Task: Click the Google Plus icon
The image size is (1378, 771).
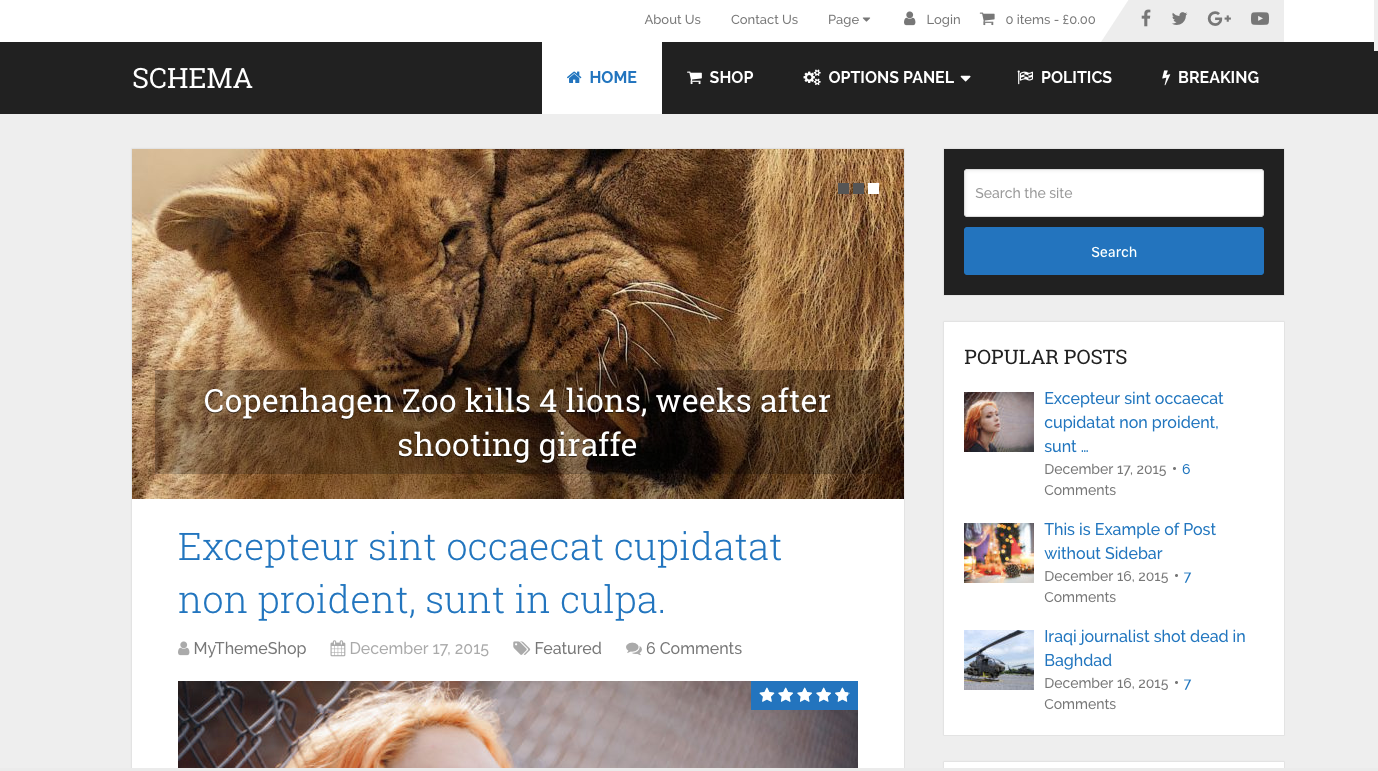Action: click(x=1219, y=19)
